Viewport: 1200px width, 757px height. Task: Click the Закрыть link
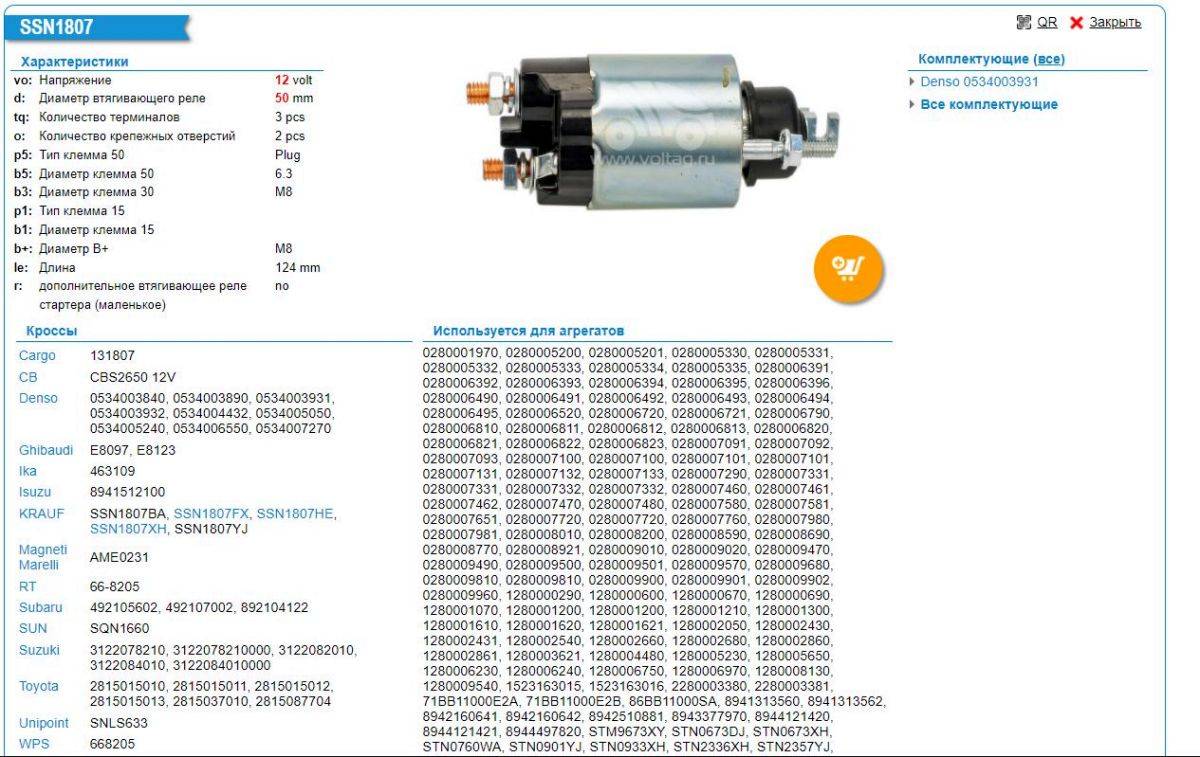click(x=1115, y=22)
